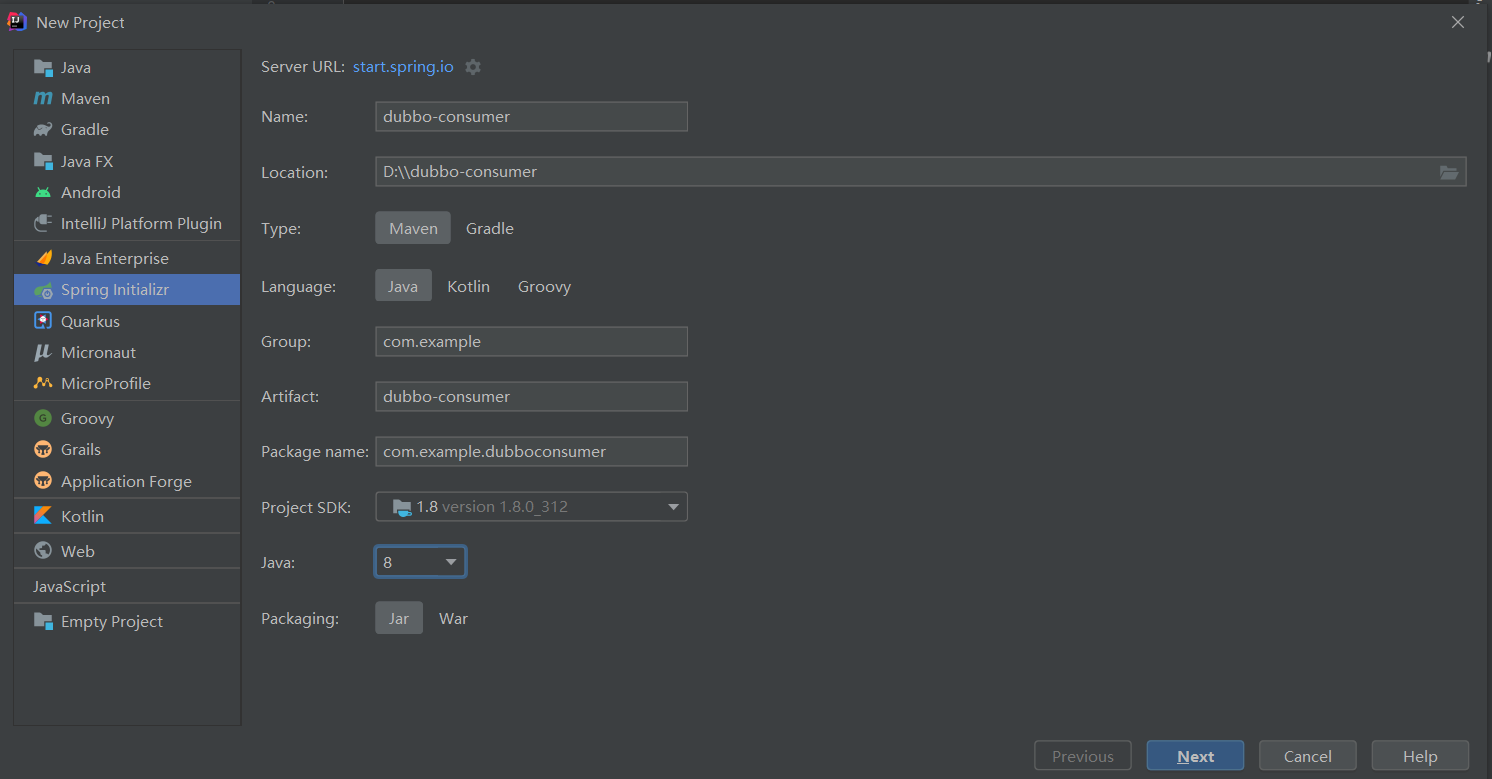Click the Artifact input field

tap(531, 396)
